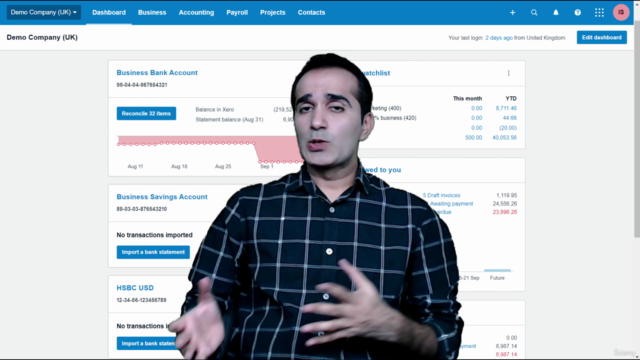640x360 pixels.
Task: Click the 23,896.26 overdue amount
Action: (505, 212)
